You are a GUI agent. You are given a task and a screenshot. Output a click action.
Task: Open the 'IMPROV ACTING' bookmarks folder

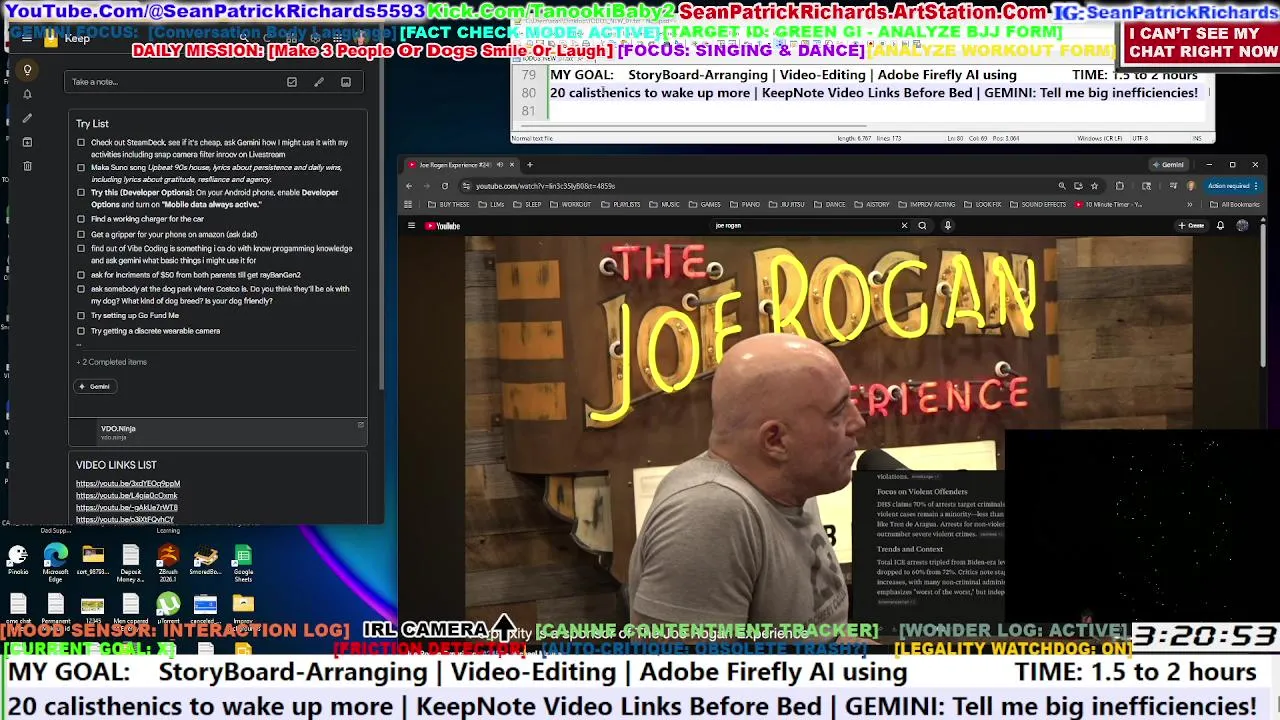pos(927,205)
